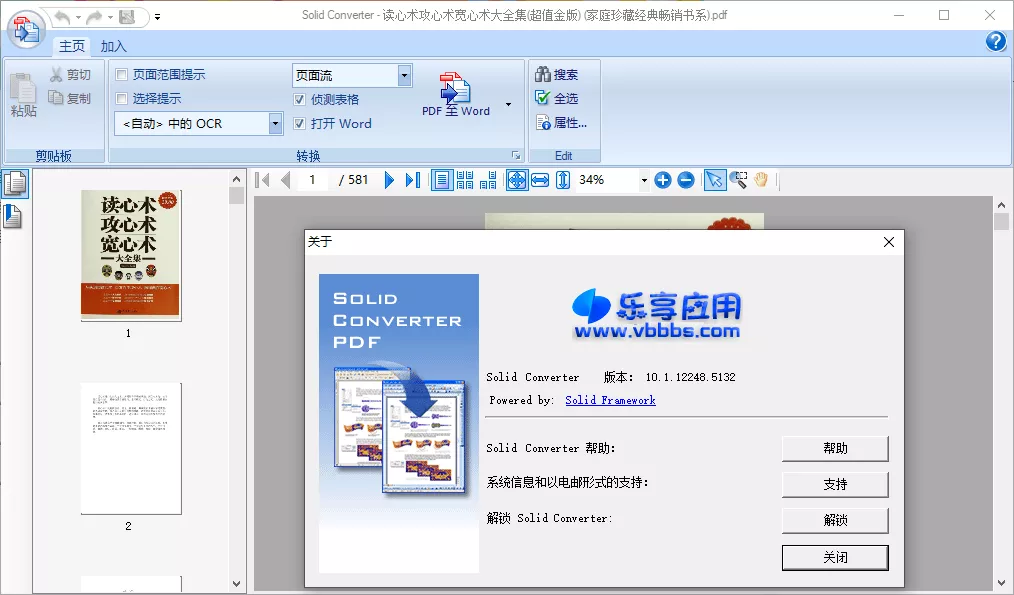Select the 粘贴 (Paste) icon in the clipboard group
This screenshot has width=1014, height=595.
tap(22, 95)
